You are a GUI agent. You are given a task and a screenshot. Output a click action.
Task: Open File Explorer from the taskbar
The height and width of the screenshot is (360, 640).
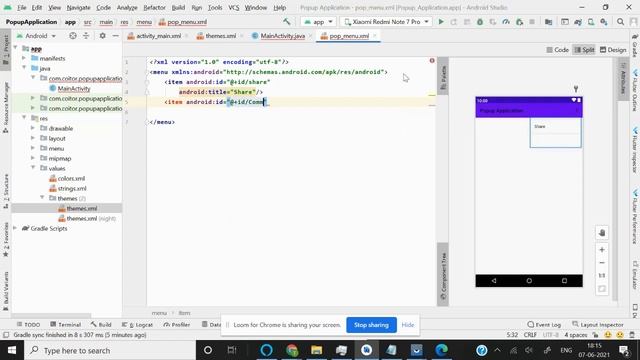pos(317,350)
